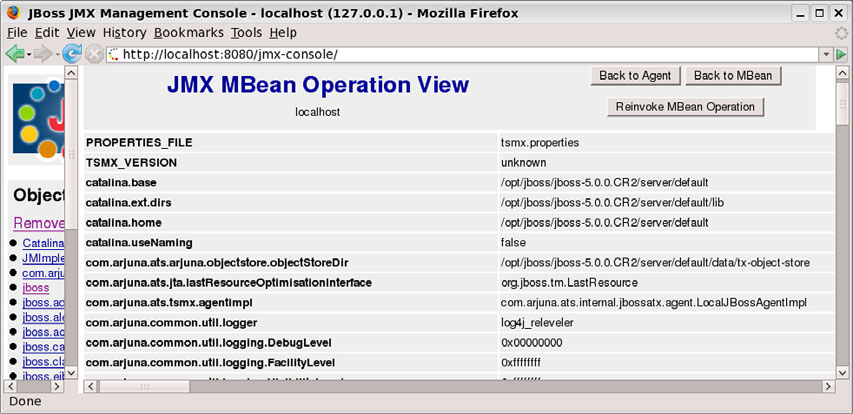Viewport: 853px width, 414px height.
Task: Click the Back to Agent button
Action: tap(636, 76)
